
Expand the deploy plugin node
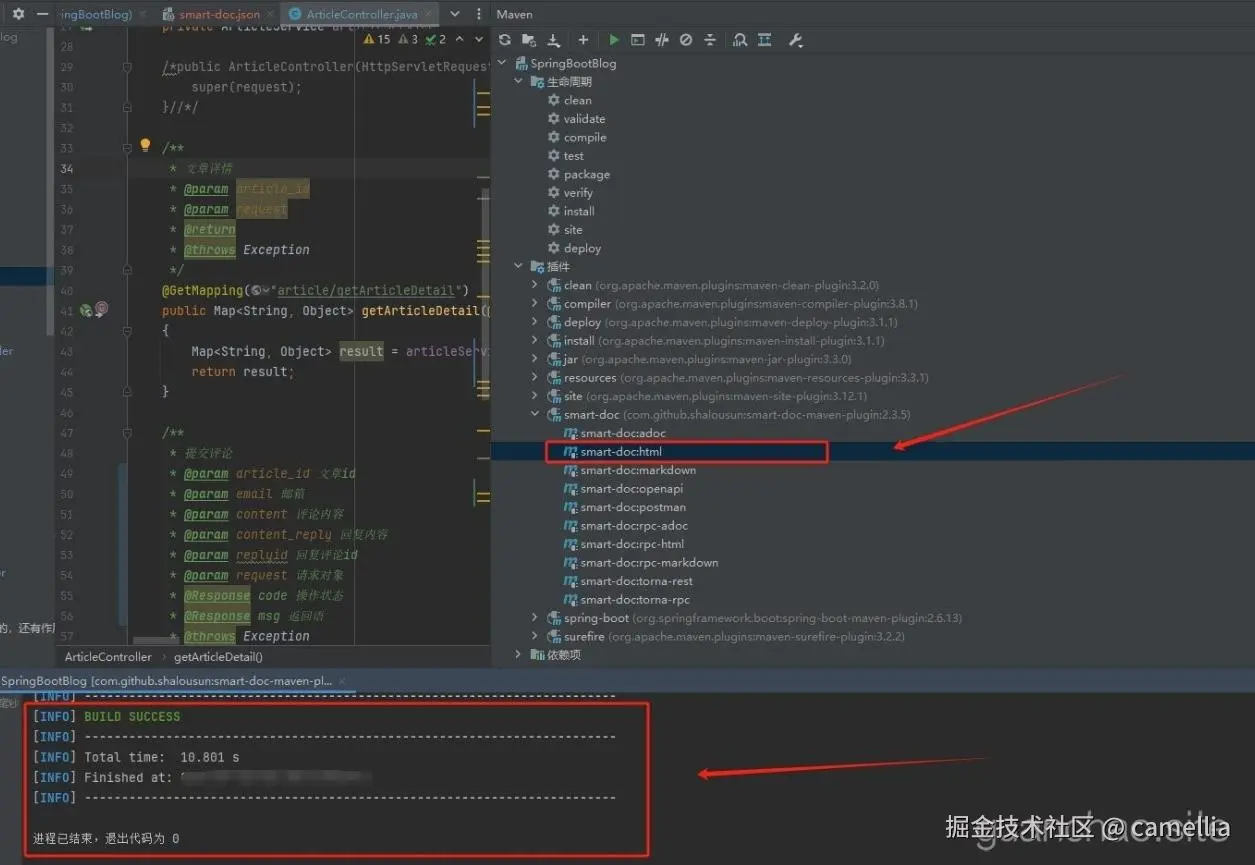pos(535,322)
